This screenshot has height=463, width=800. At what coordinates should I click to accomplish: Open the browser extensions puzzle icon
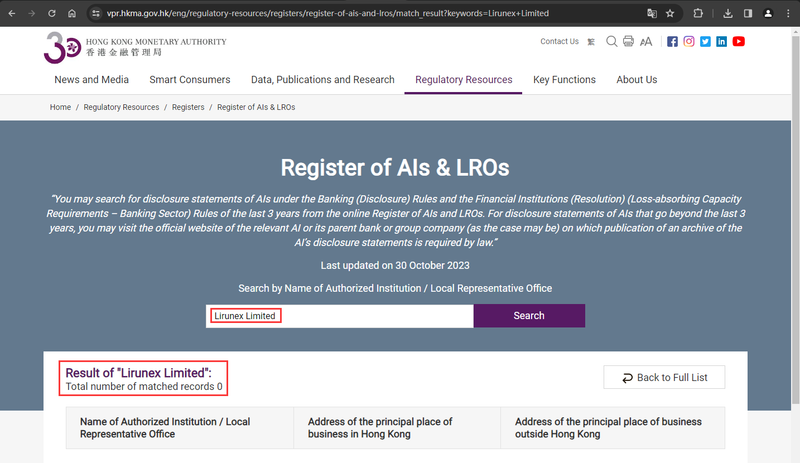[698, 13]
